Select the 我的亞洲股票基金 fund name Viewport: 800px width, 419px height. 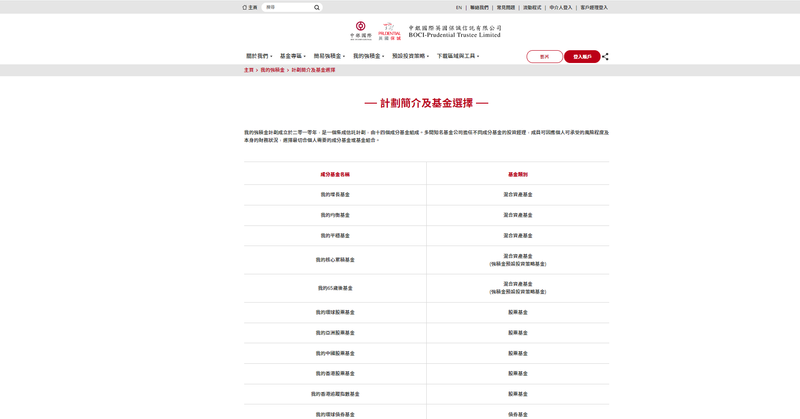(x=335, y=333)
